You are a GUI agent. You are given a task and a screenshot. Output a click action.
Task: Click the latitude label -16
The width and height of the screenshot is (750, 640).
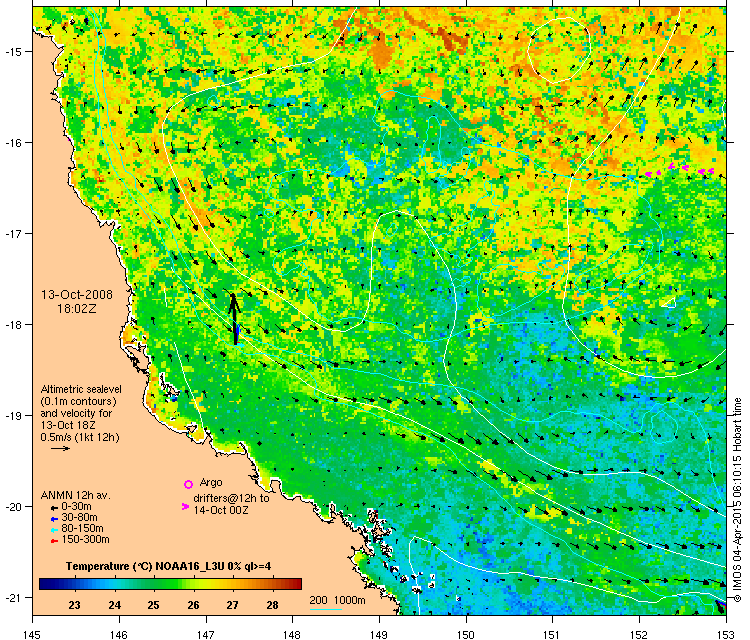[13, 143]
